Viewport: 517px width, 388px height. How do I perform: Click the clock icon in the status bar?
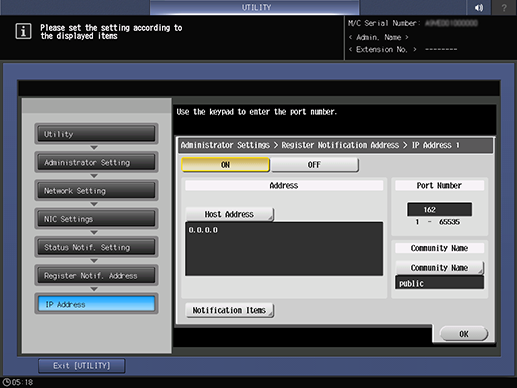(6, 382)
